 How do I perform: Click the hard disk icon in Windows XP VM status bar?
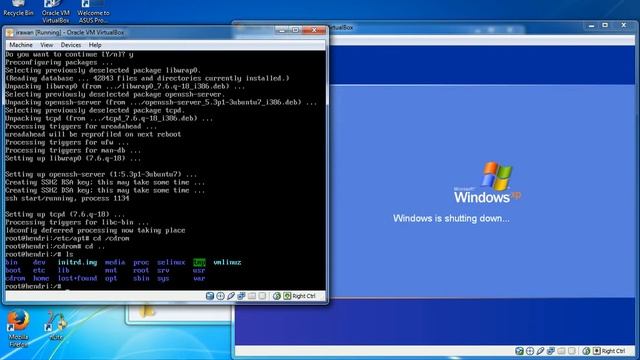click(519, 351)
